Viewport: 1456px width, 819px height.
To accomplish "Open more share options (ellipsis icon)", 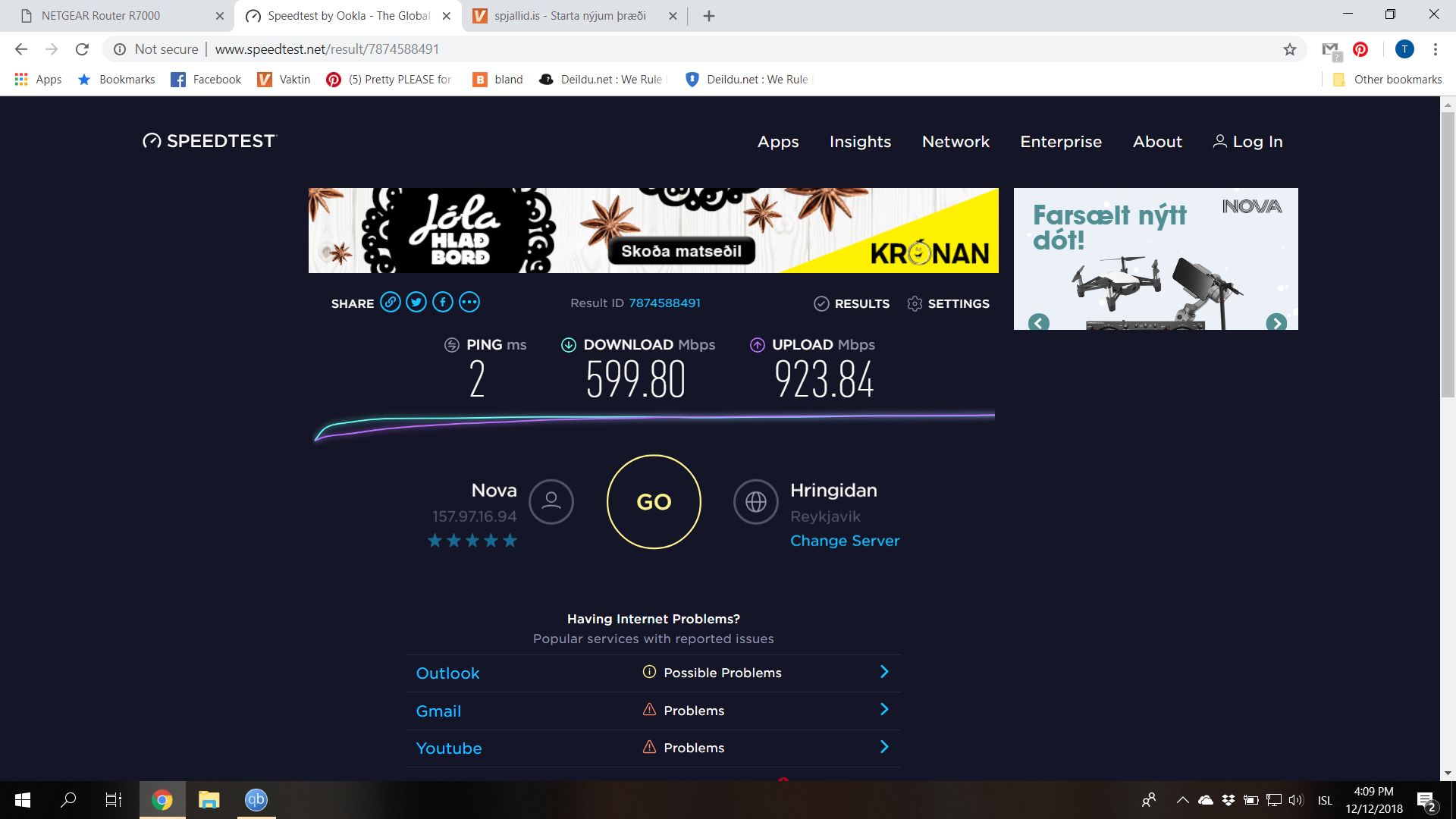I will [x=469, y=303].
